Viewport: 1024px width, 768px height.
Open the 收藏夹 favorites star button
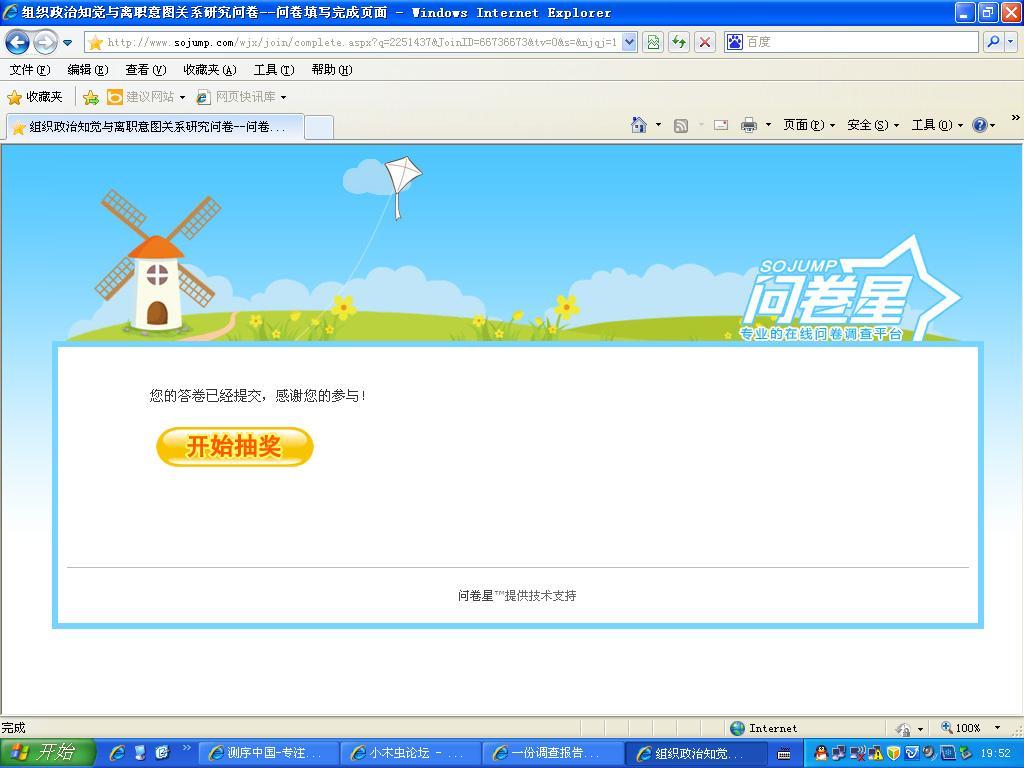35,97
